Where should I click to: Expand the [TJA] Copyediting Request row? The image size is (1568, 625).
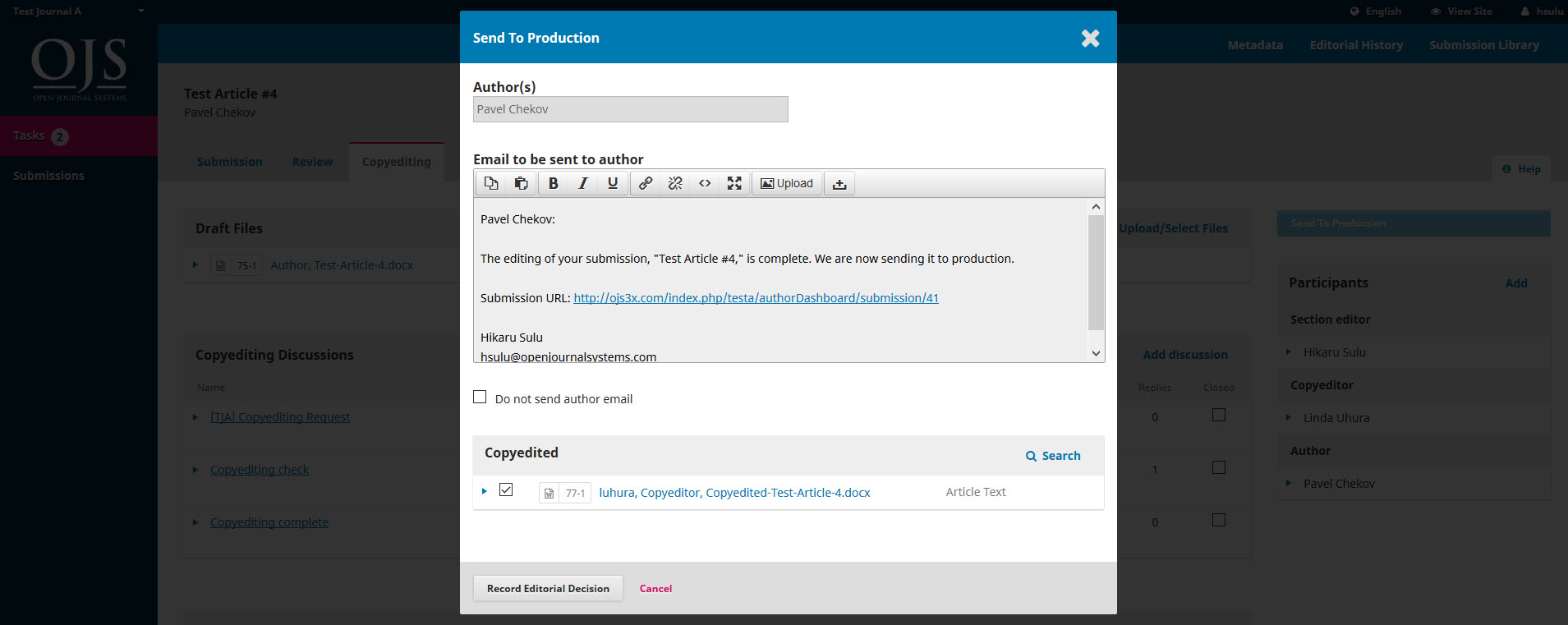pyautogui.click(x=195, y=417)
